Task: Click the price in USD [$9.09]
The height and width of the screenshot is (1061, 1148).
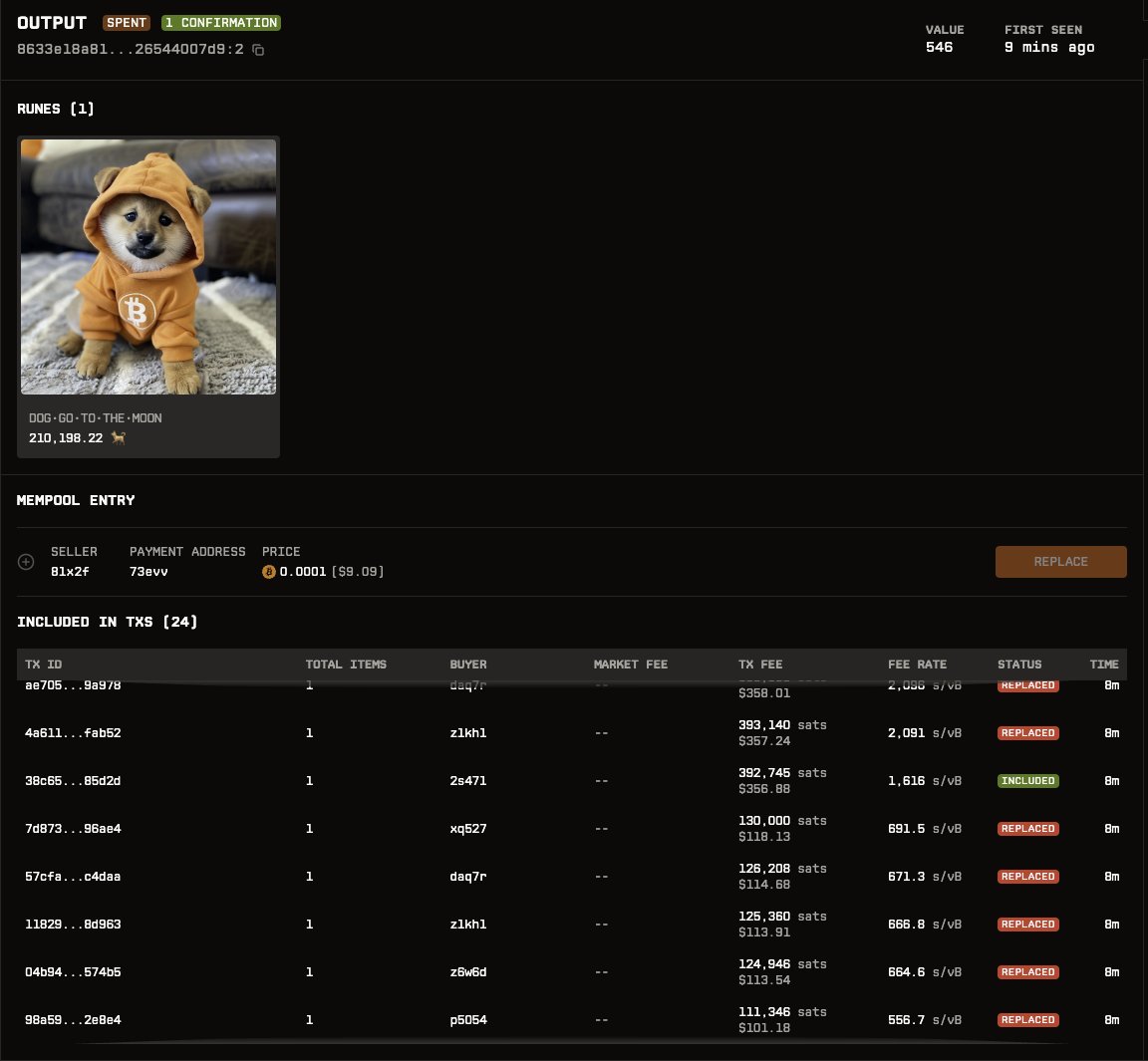Action: pyautogui.click(x=358, y=572)
